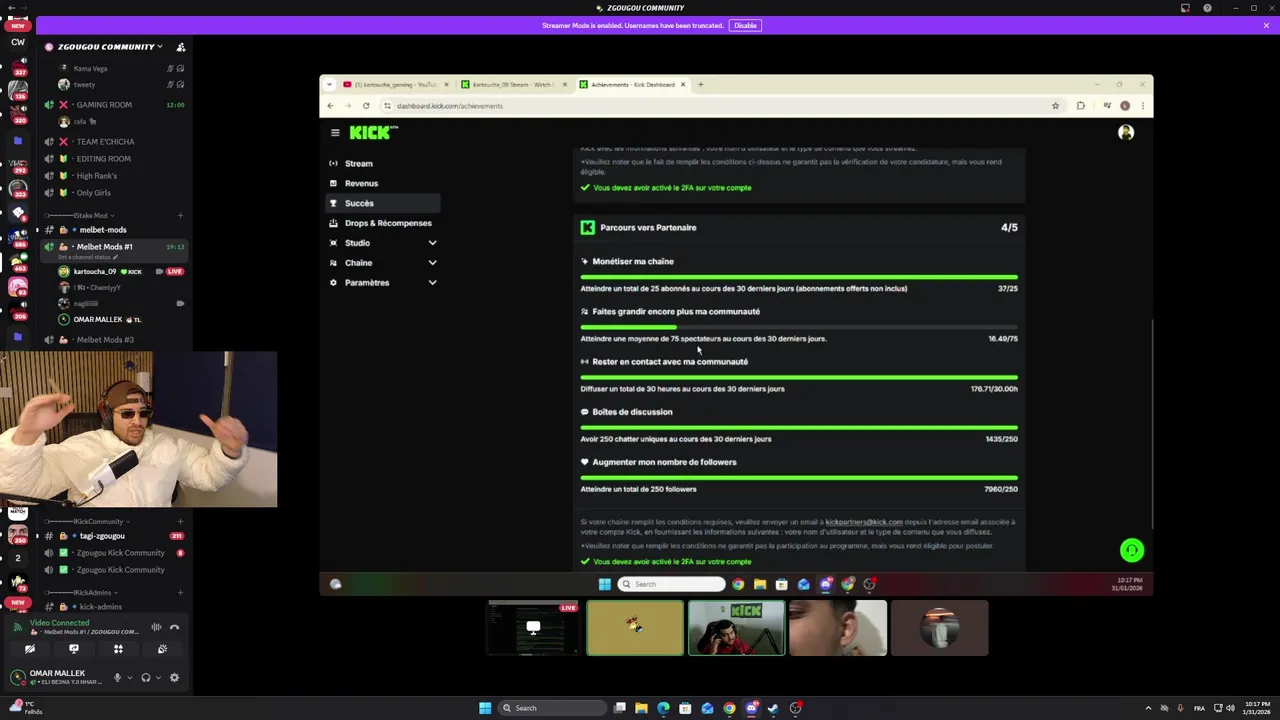
Task: Click the Boîtes de discussion progress bar
Action: click(799, 427)
